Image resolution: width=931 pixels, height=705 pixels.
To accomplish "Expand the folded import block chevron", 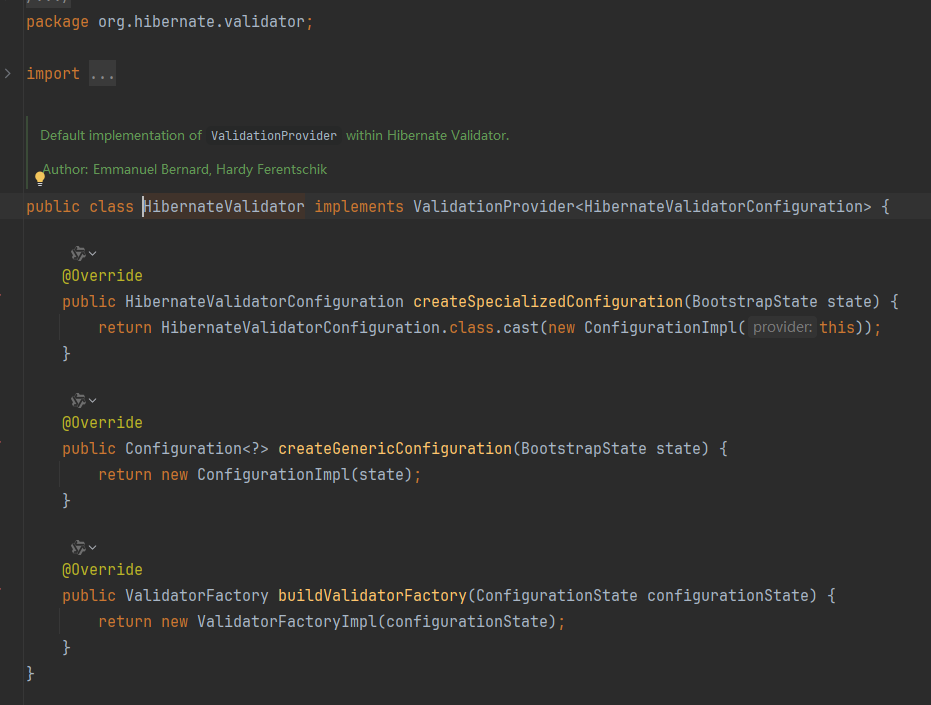I will [8, 74].
